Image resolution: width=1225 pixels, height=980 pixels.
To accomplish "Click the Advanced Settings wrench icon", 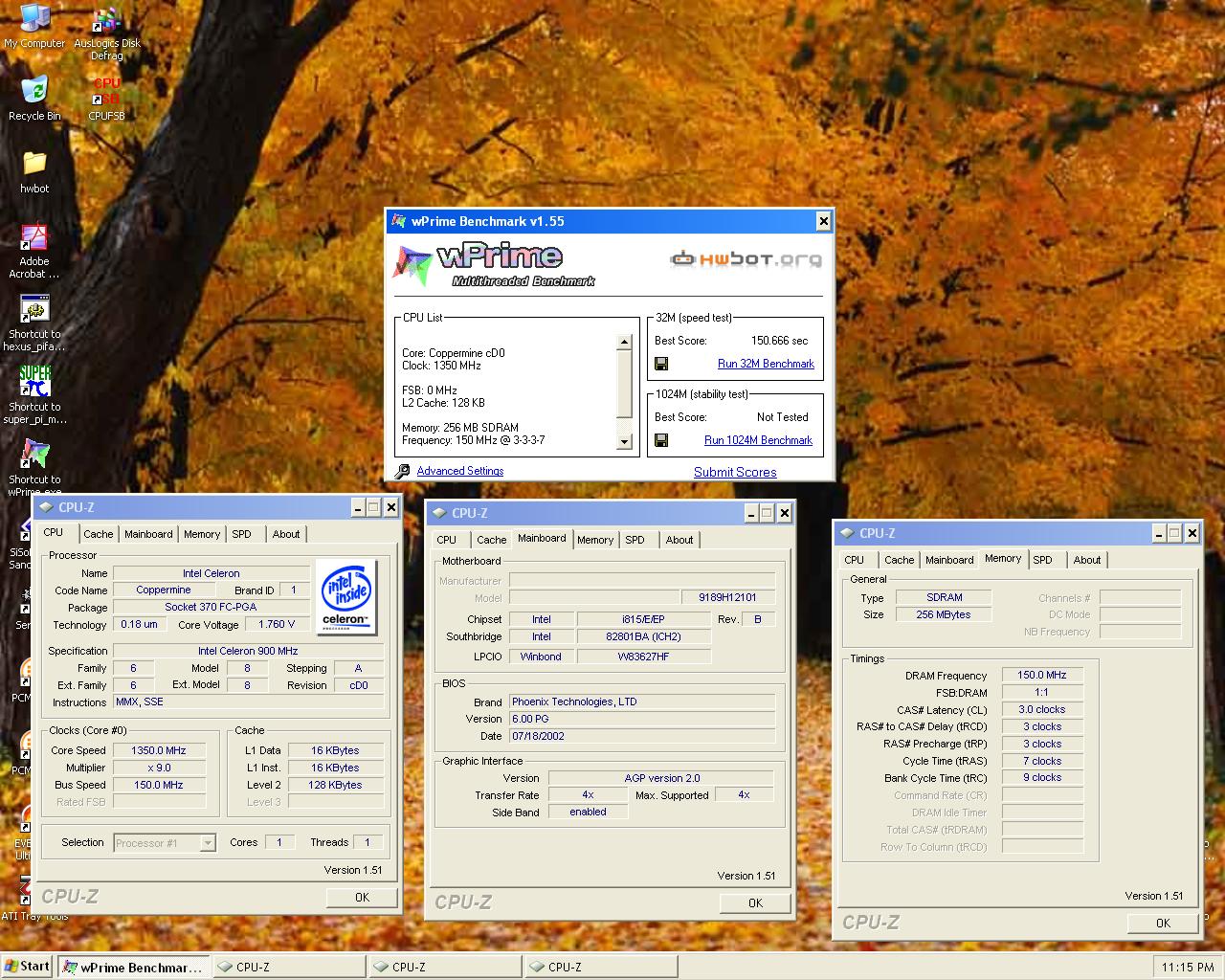I will click(x=402, y=471).
